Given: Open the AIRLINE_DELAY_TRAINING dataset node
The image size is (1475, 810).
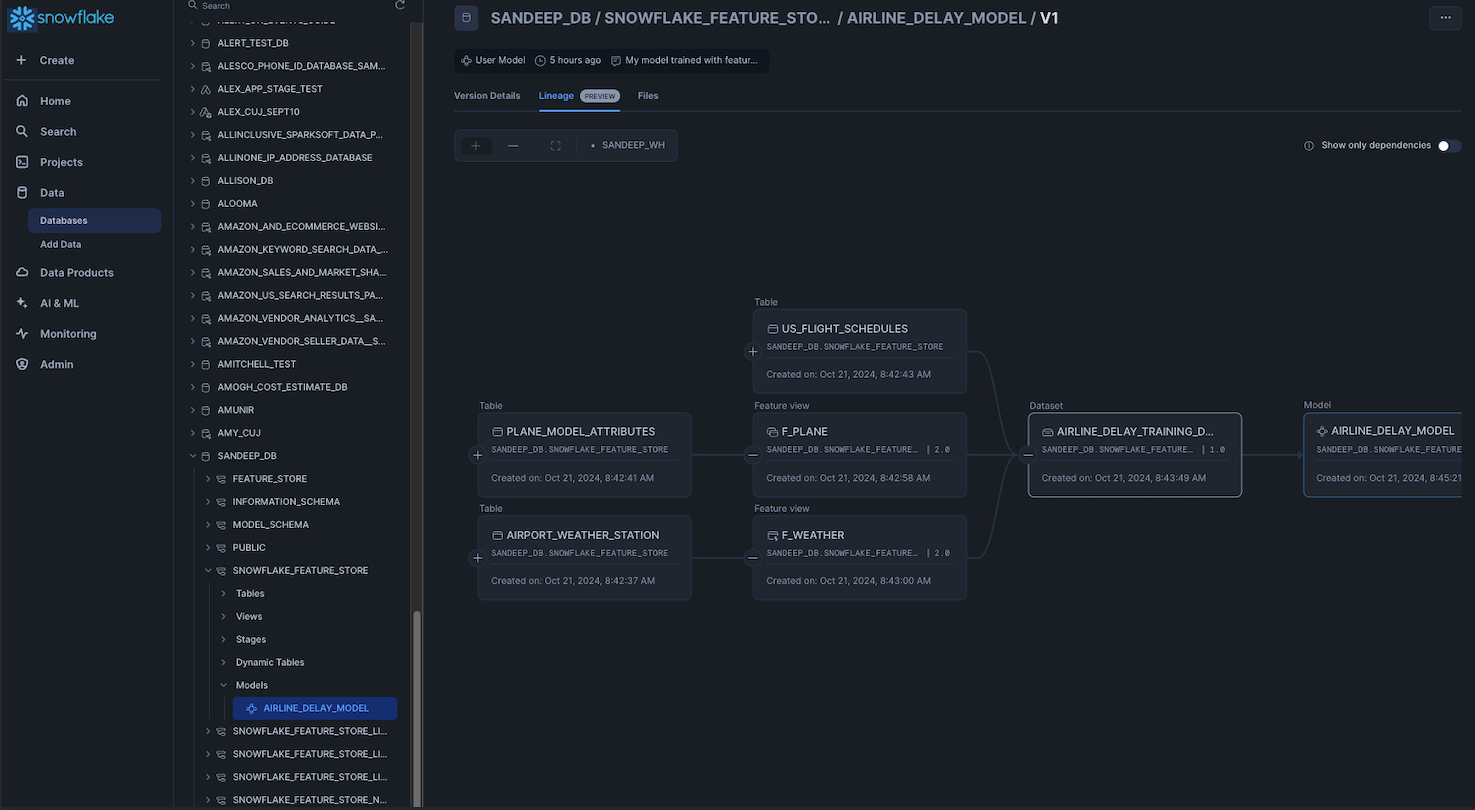Looking at the screenshot, I should point(1134,431).
